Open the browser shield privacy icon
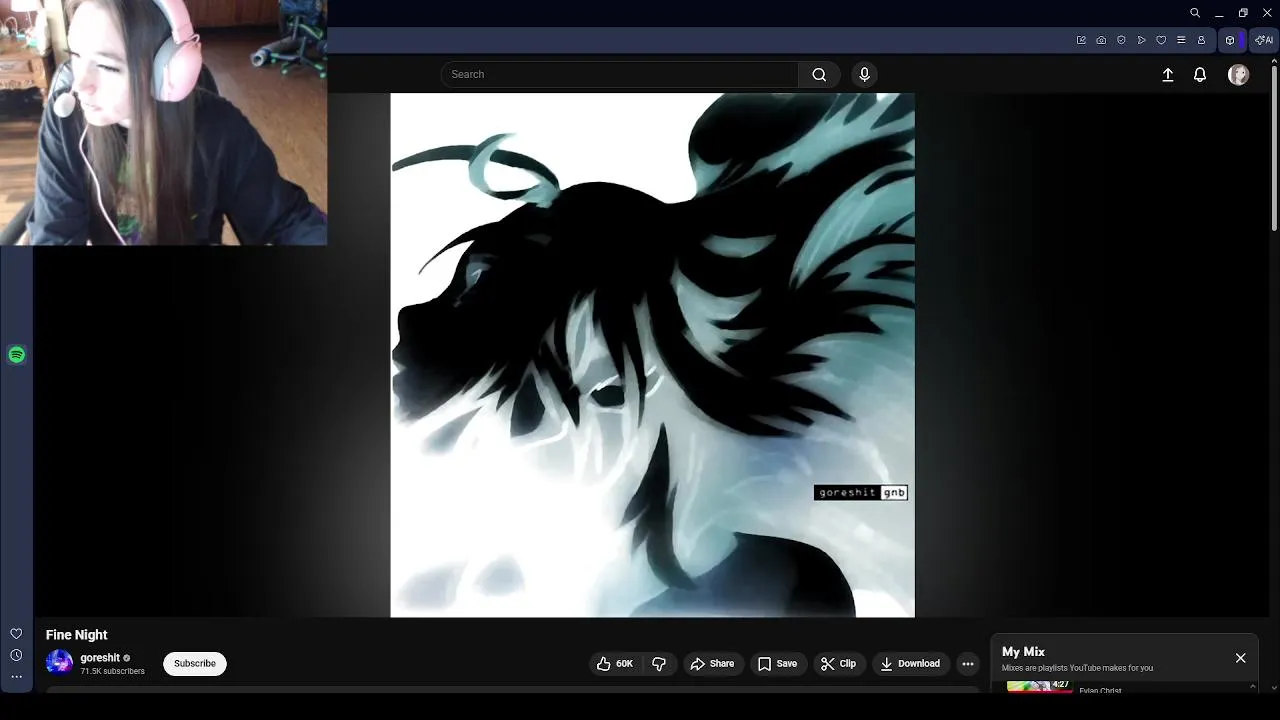1280x720 pixels. tap(1121, 40)
